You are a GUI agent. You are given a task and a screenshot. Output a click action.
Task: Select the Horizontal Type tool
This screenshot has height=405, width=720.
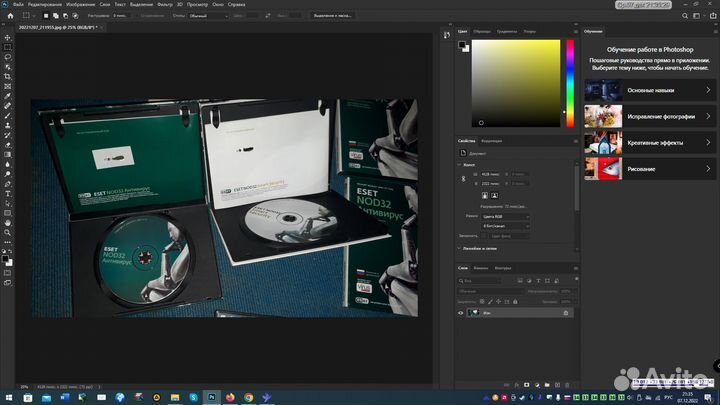point(7,194)
